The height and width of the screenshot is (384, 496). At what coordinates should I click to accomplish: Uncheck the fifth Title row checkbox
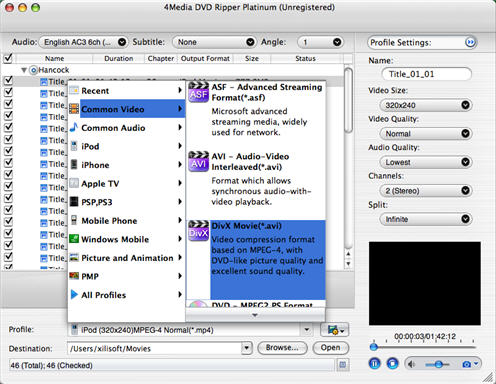pyautogui.click(x=8, y=127)
